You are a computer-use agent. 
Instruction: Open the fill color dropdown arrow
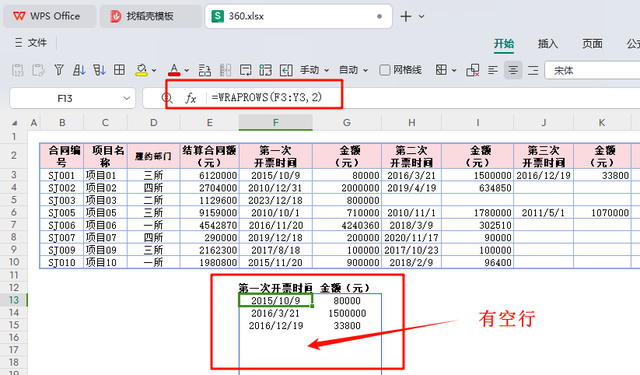154,71
